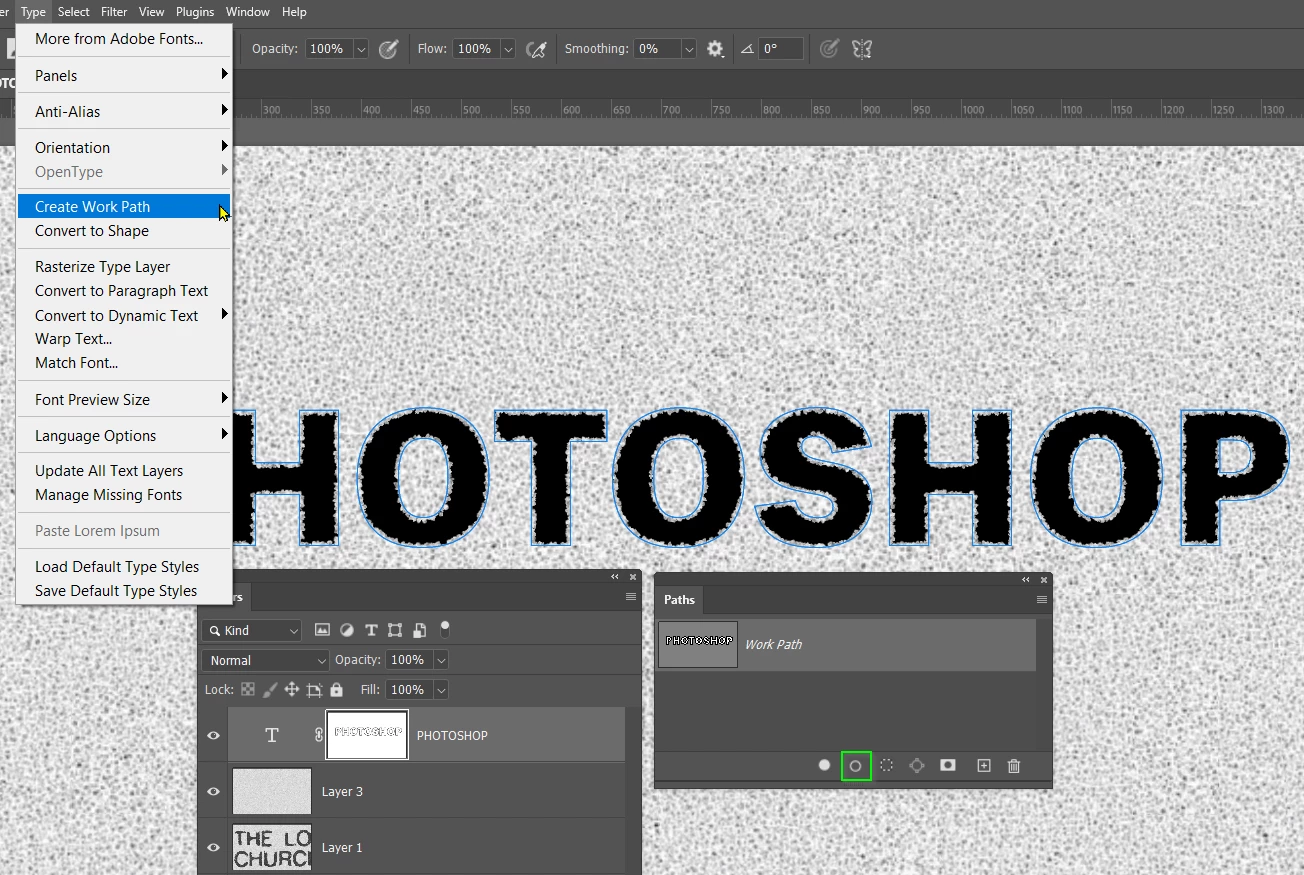Filter for adjustment layers icon

pyautogui.click(x=347, y=630)
